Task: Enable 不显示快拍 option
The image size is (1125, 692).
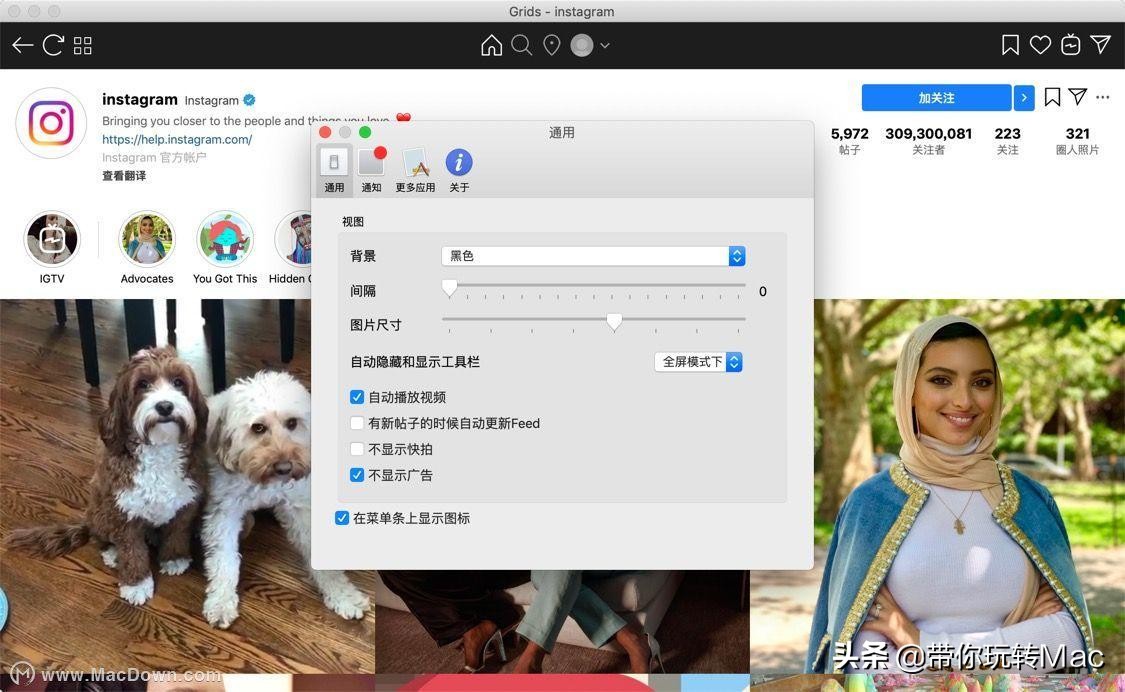Action: (x=357, y=448)
